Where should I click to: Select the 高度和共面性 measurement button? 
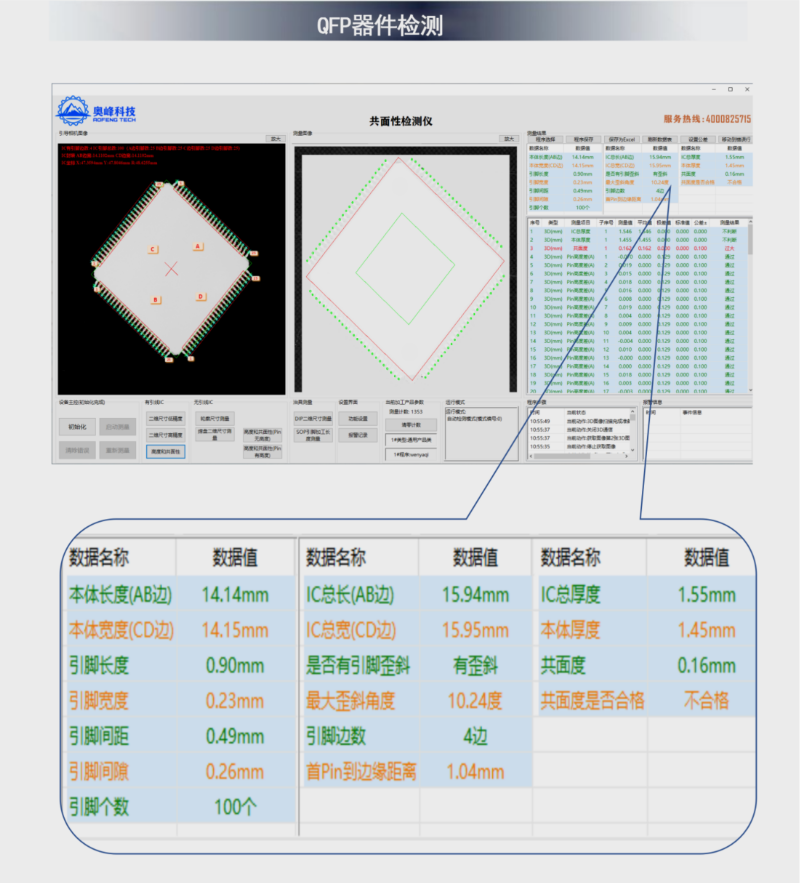[166, 452]
